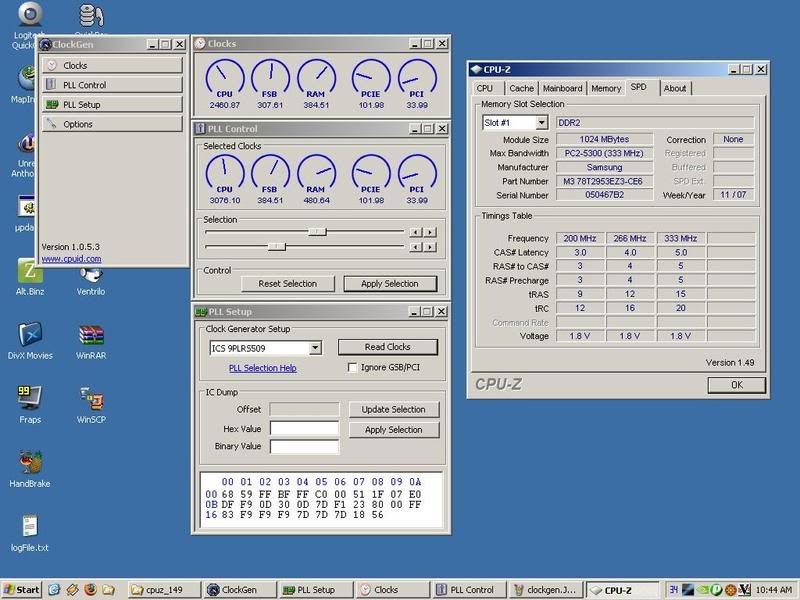
Task: Launch HandBrake from the desktop
Action: 30,469
